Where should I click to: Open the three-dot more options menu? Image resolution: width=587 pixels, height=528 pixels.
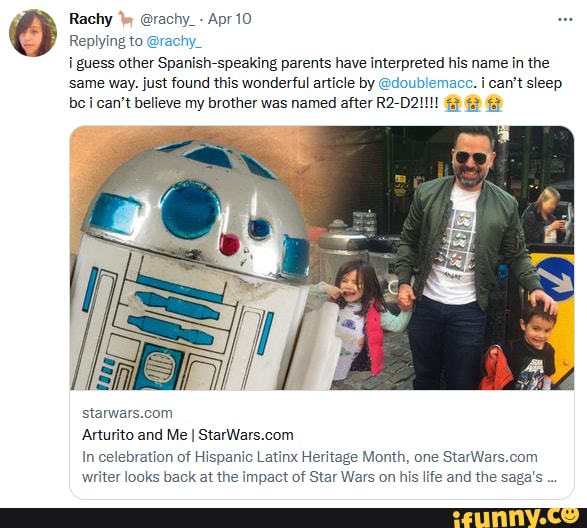565,19
